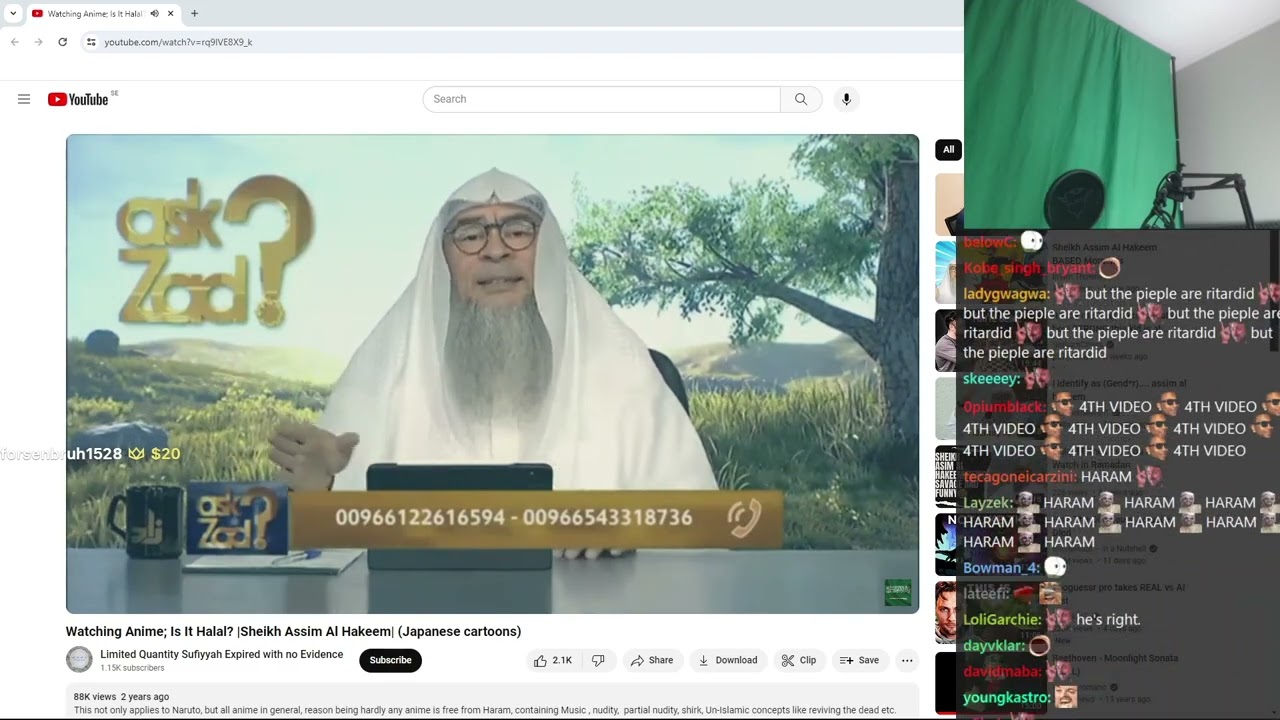The image size is (1280, 720).
Task: Go back in browser history
Action: click(14, 42)
